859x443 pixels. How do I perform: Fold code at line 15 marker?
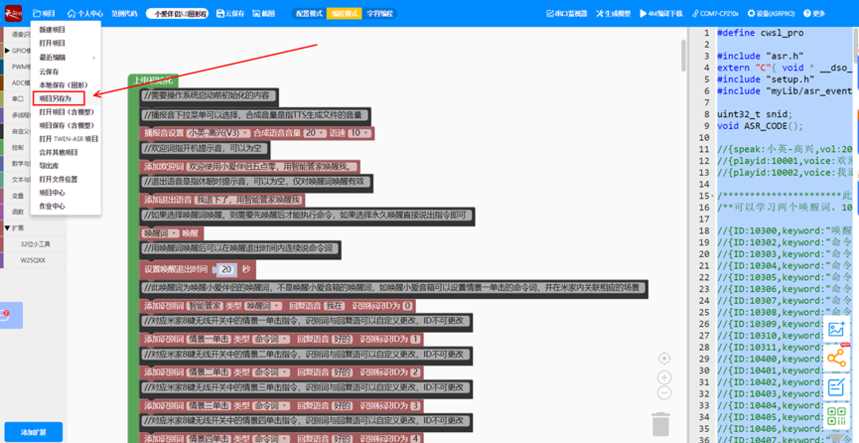(x=713, y=196)
